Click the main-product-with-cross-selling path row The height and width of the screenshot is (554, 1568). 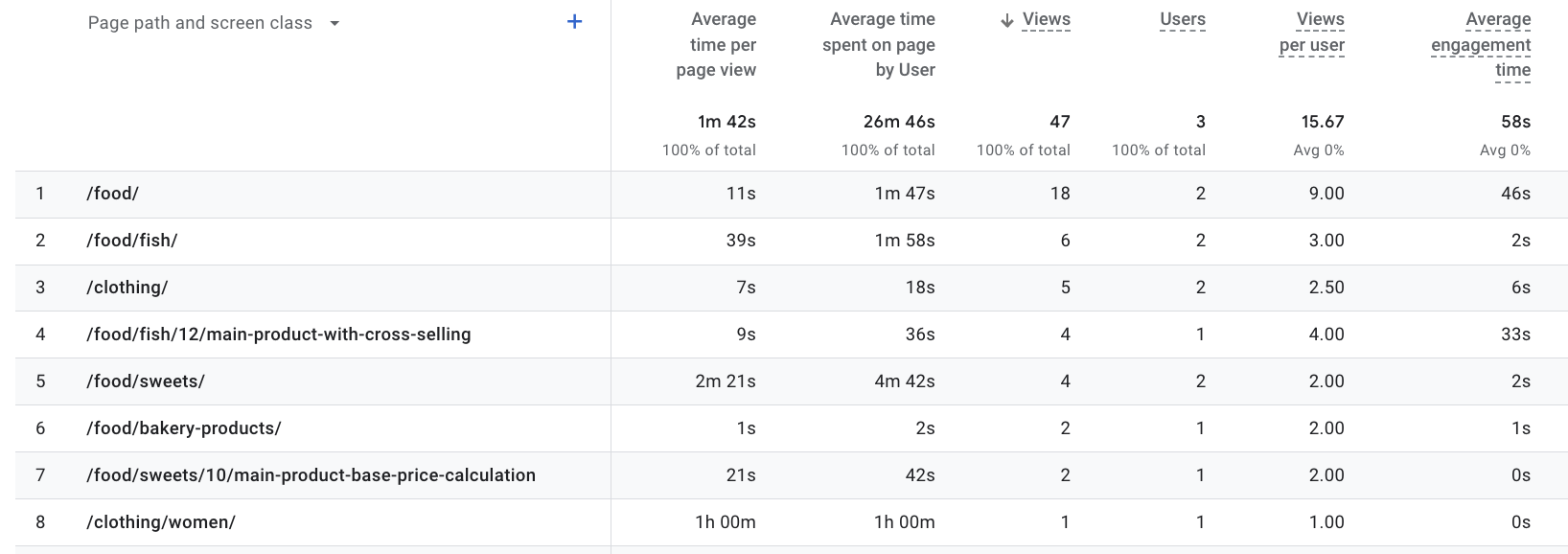coord(279,335)
